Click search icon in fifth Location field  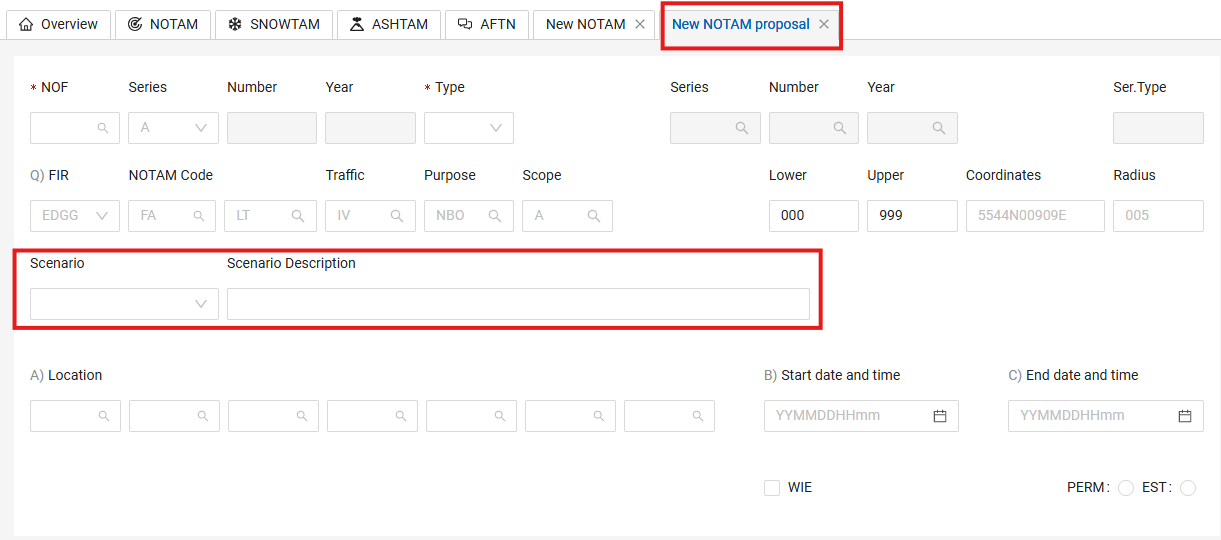(500, 416)
